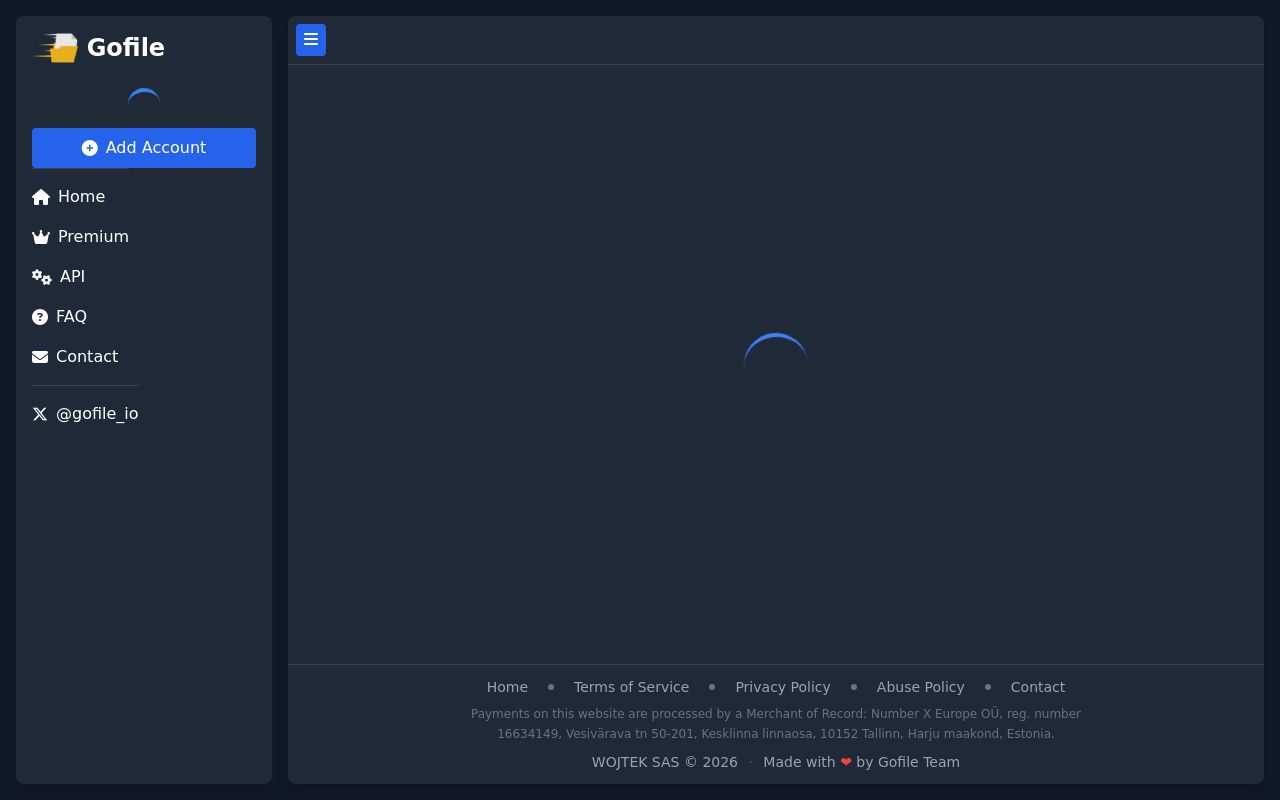Viewport: 1280px width, 800px height.
Task: Open the API sidebar item
Action: coord(59,277)
